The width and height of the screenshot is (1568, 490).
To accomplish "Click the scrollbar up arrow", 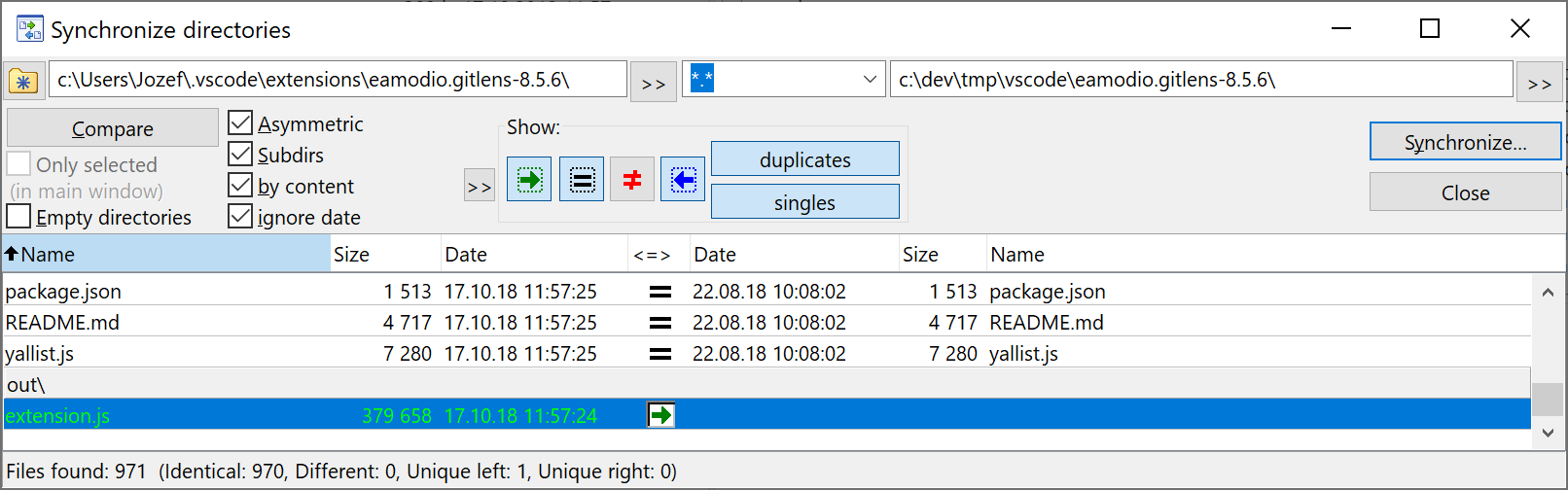I will (1548, 291).
